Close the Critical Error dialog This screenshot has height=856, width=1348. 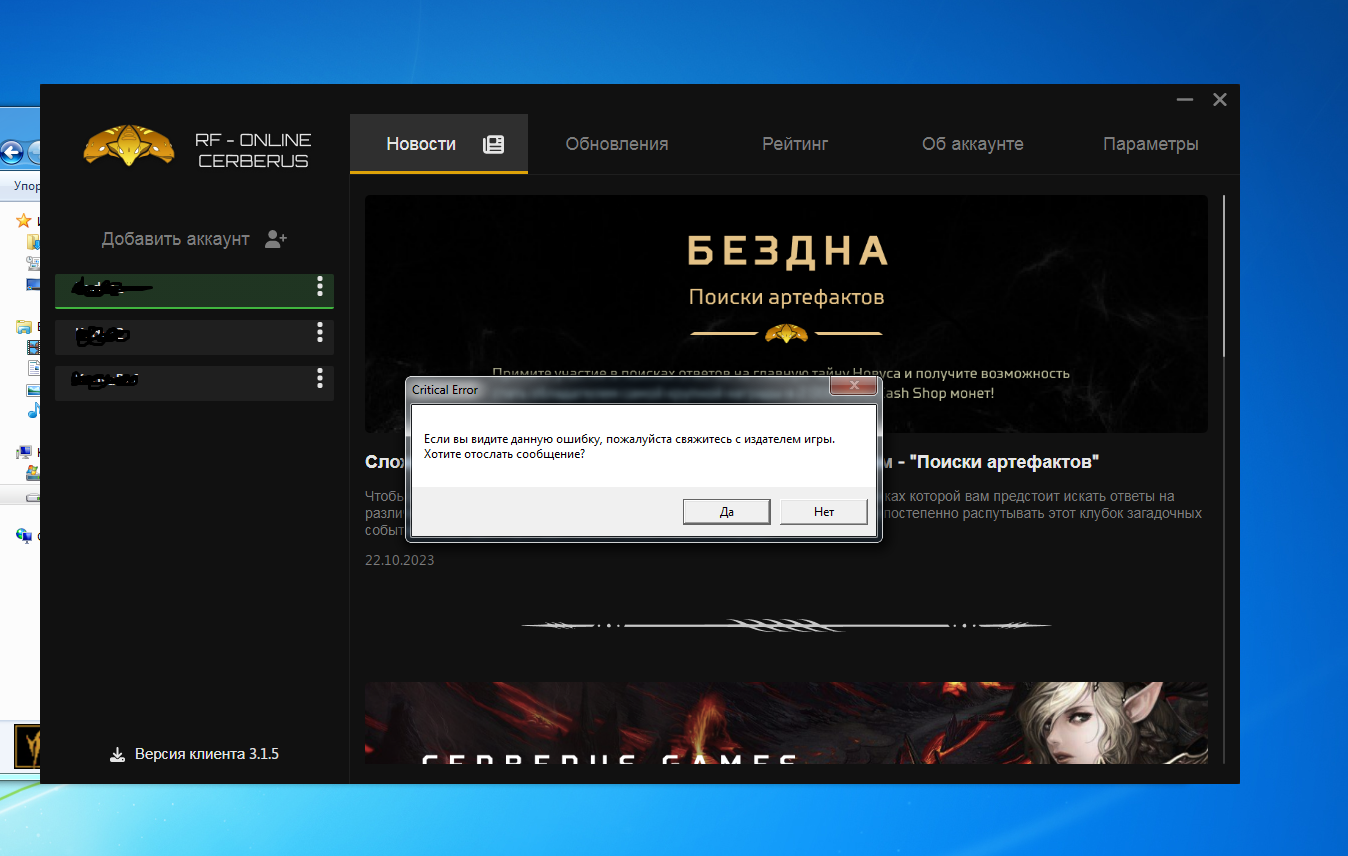[x=854, y=388]
